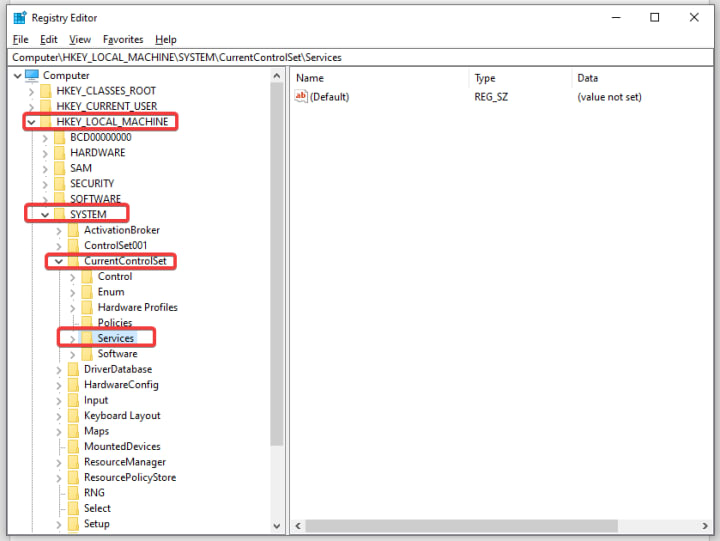Click the Control folder icon
Image resolution: width=720 pixels, height=541 pixels.
coord(87,276)
